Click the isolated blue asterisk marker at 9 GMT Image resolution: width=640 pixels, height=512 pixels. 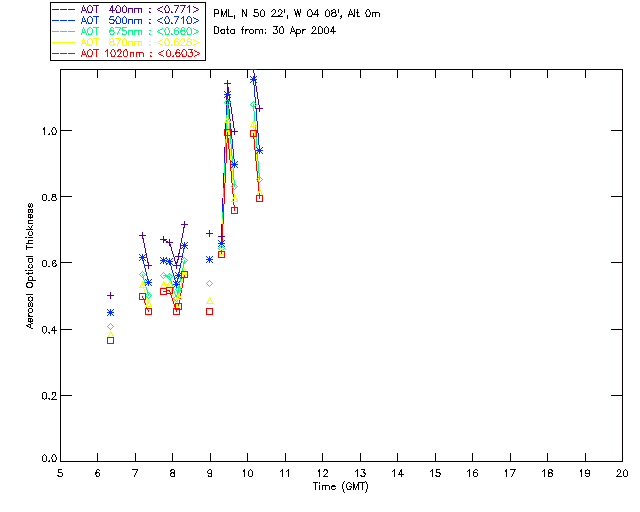(209, 259)
